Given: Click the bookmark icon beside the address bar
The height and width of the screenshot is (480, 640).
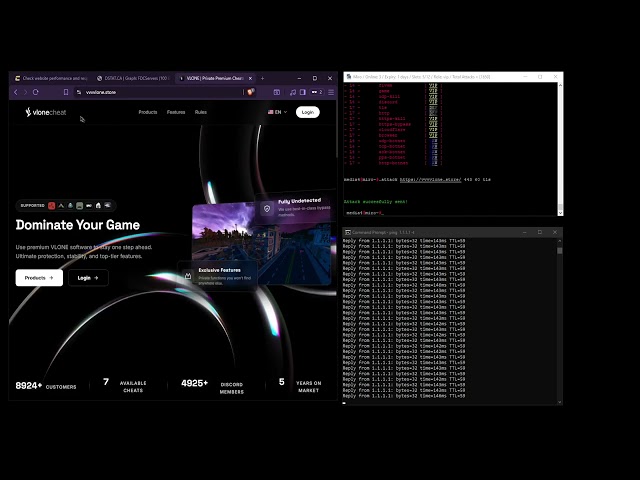Looking at the screenshot, I should click(x=66, y=92).
